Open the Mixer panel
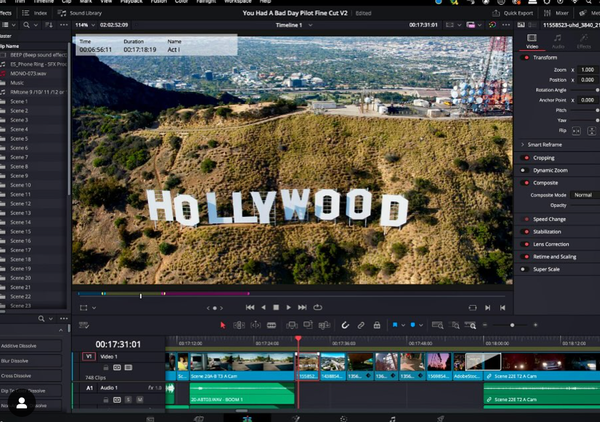 (556, 13)
